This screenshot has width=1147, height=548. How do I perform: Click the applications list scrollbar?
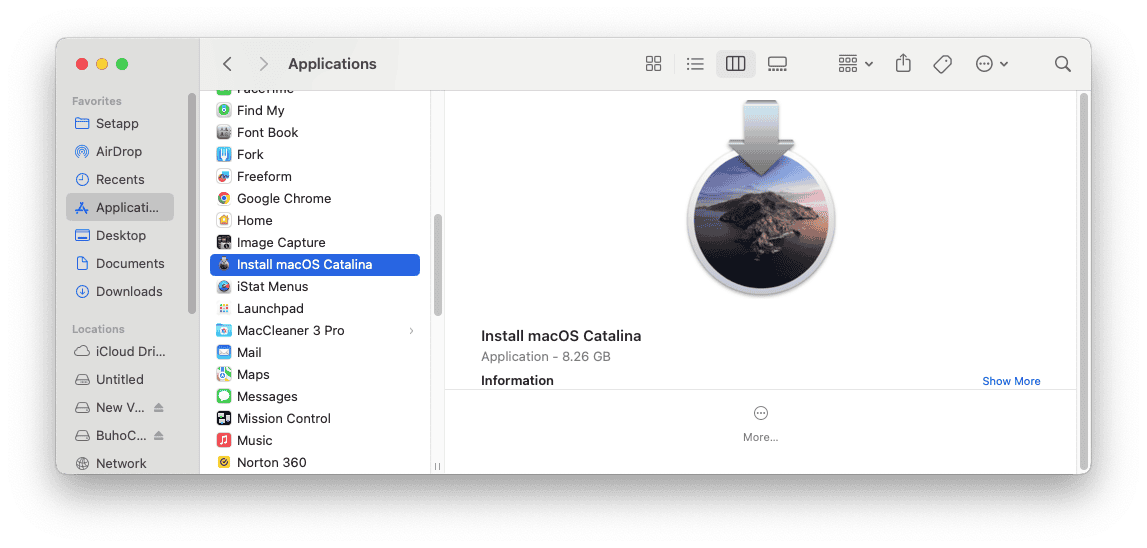(x=437, y=265)
